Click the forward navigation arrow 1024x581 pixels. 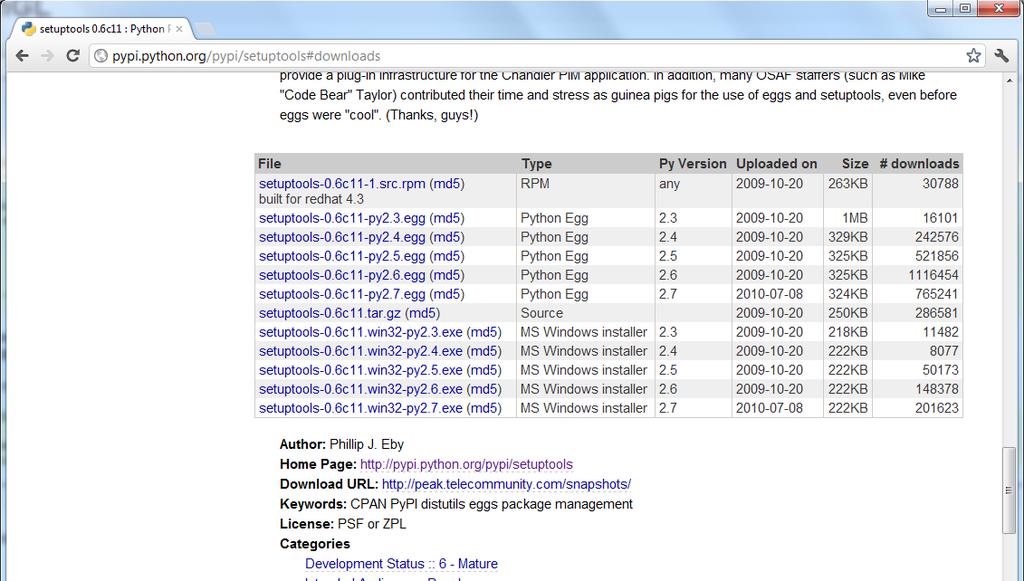(x=47, y=55)
